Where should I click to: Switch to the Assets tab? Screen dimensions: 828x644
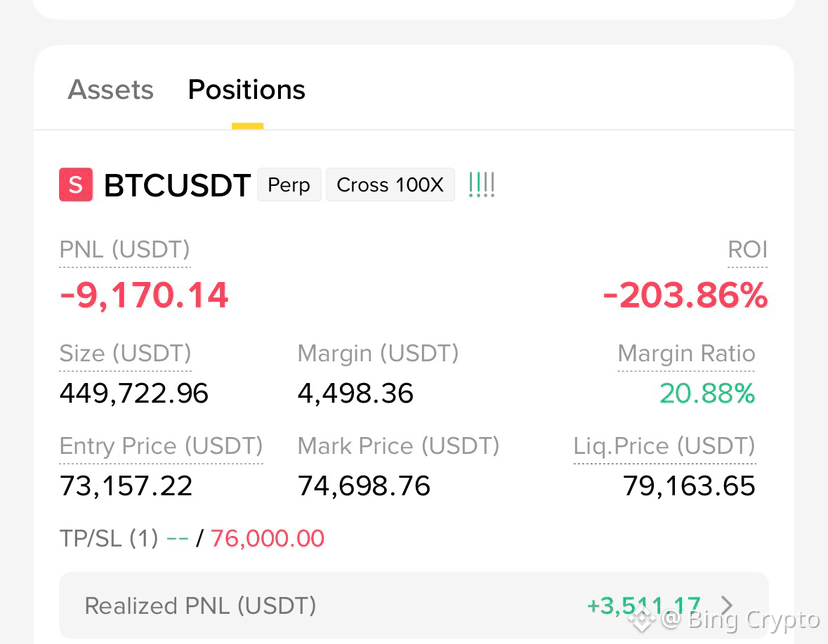click(110, 90)
